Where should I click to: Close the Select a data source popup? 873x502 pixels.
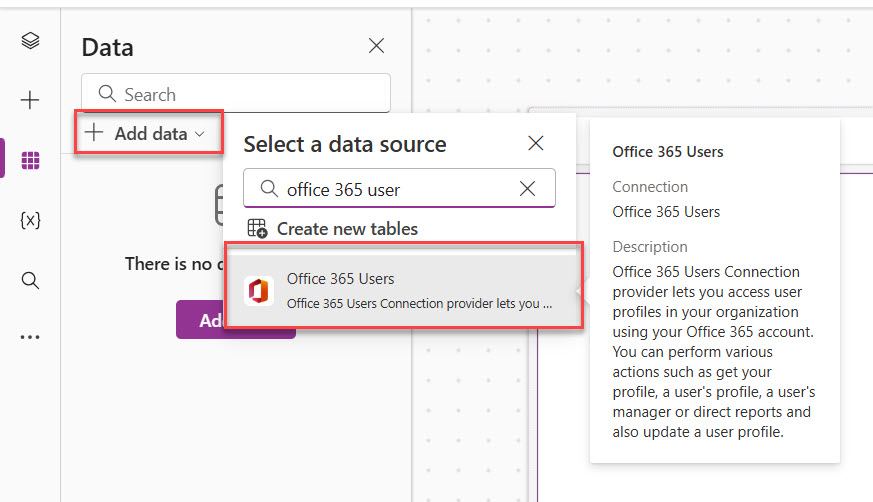click(x=536, y=143)
